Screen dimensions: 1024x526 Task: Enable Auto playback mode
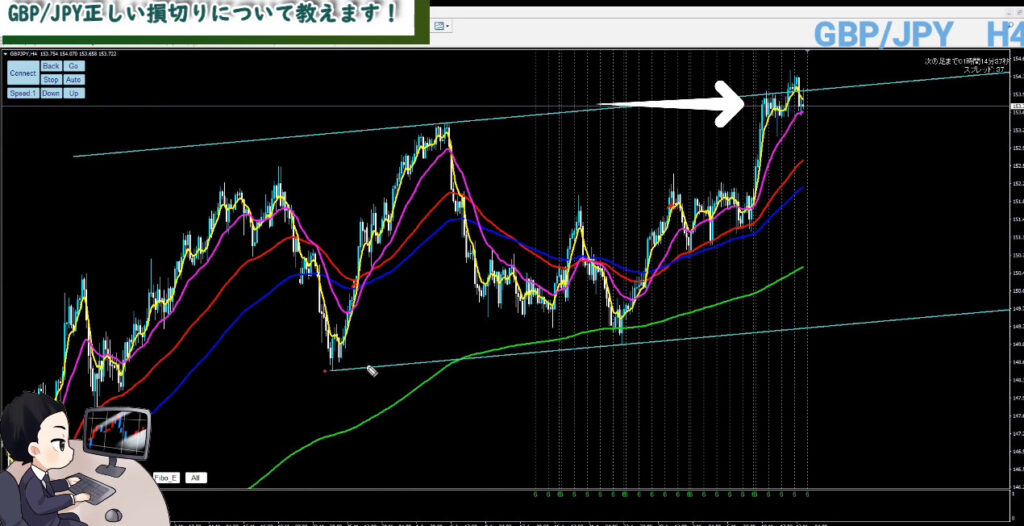74,80
